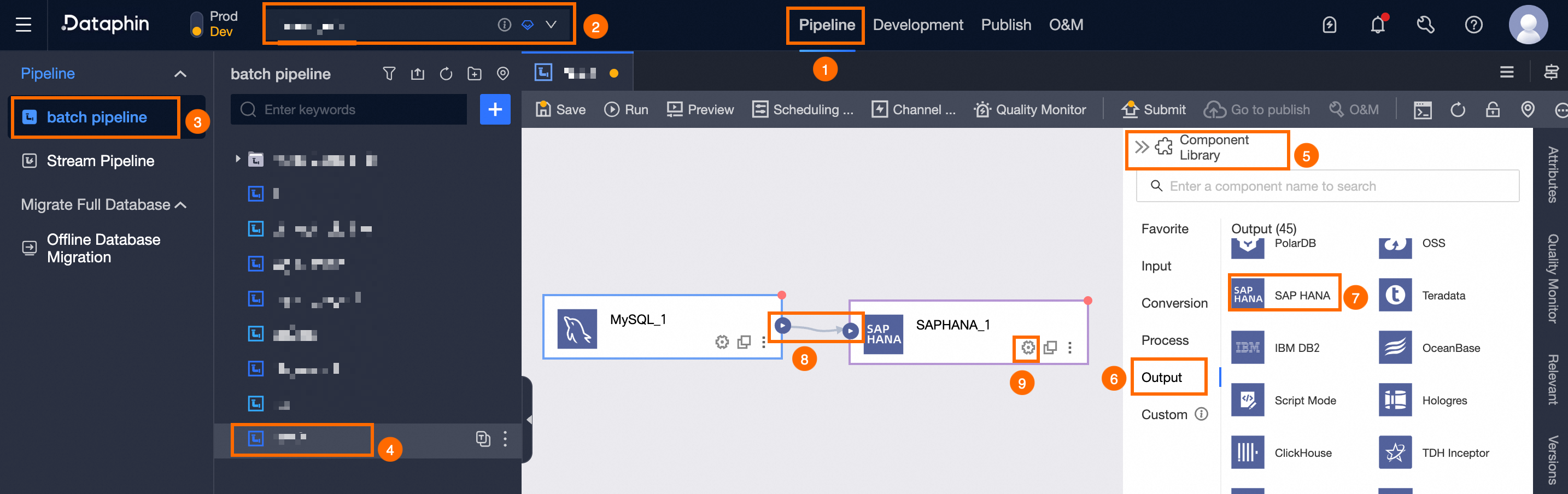Screen dimensions: 1568x494
Task: Select Stream Pipeline in the sidebar
Action: tap(101, 161)
